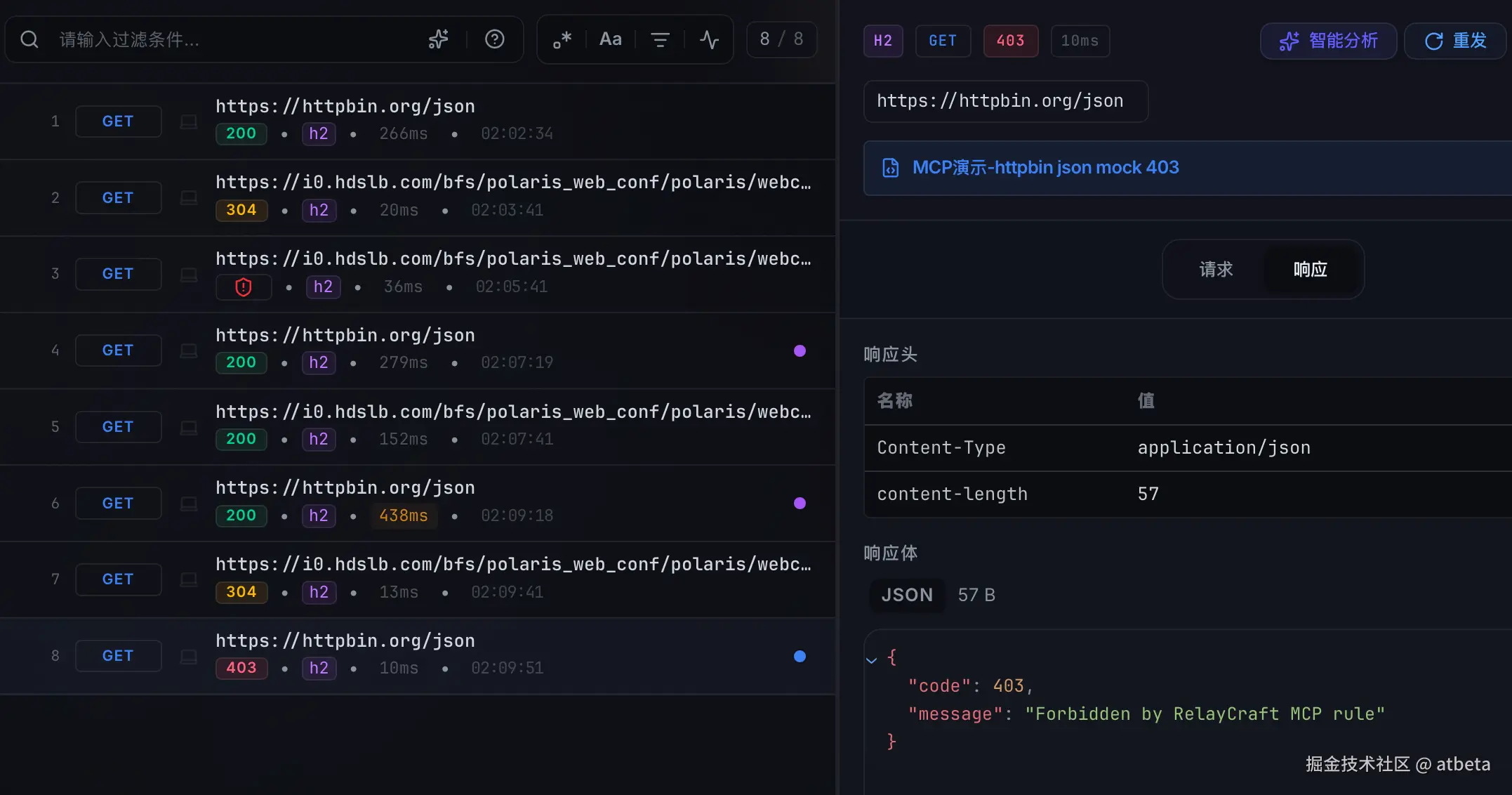Switch to the 响应 response tab

coord(1310,270)
